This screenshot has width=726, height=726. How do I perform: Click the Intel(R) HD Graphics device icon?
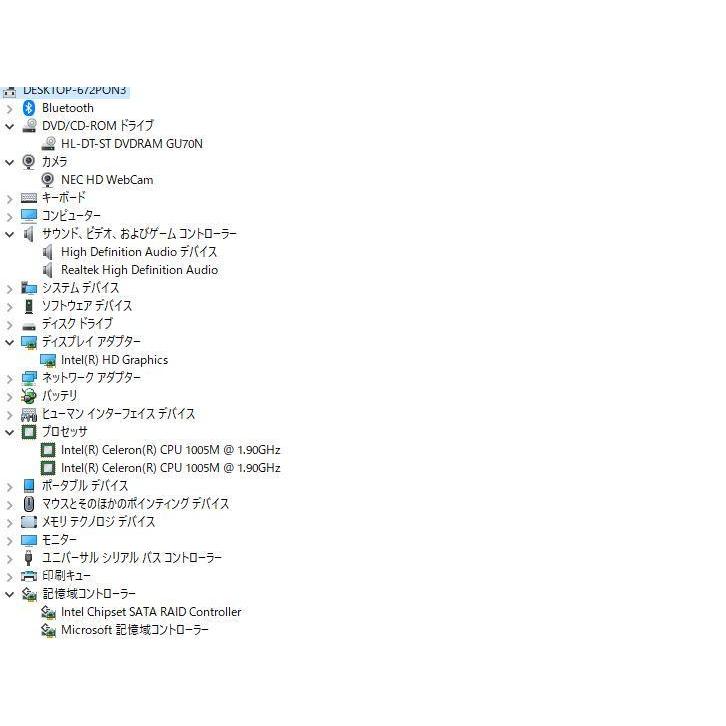(48, 361)
